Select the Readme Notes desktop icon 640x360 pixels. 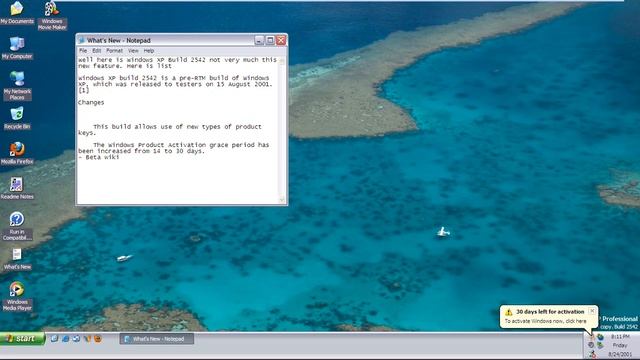pyautogui.click(x=17, y=188)
